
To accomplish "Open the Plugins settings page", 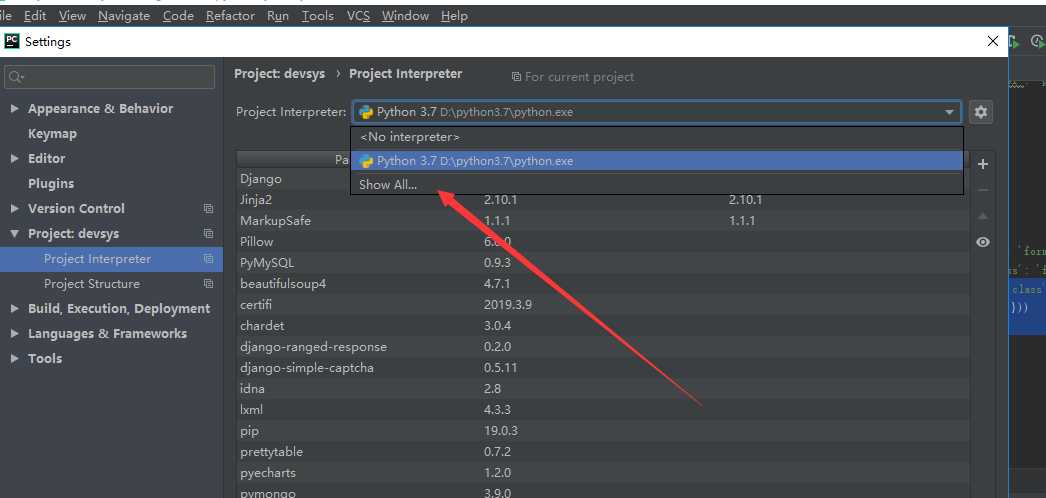I will coord(51,183).
